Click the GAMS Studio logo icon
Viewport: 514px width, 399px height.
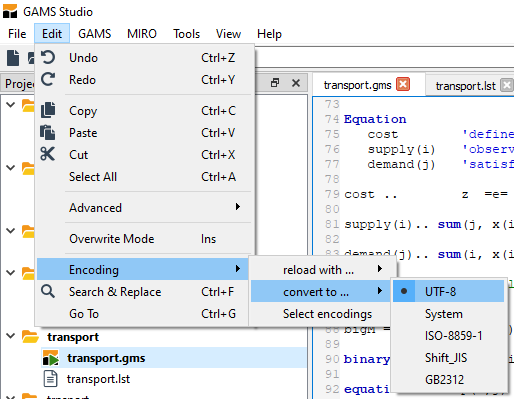pos(10,11)
